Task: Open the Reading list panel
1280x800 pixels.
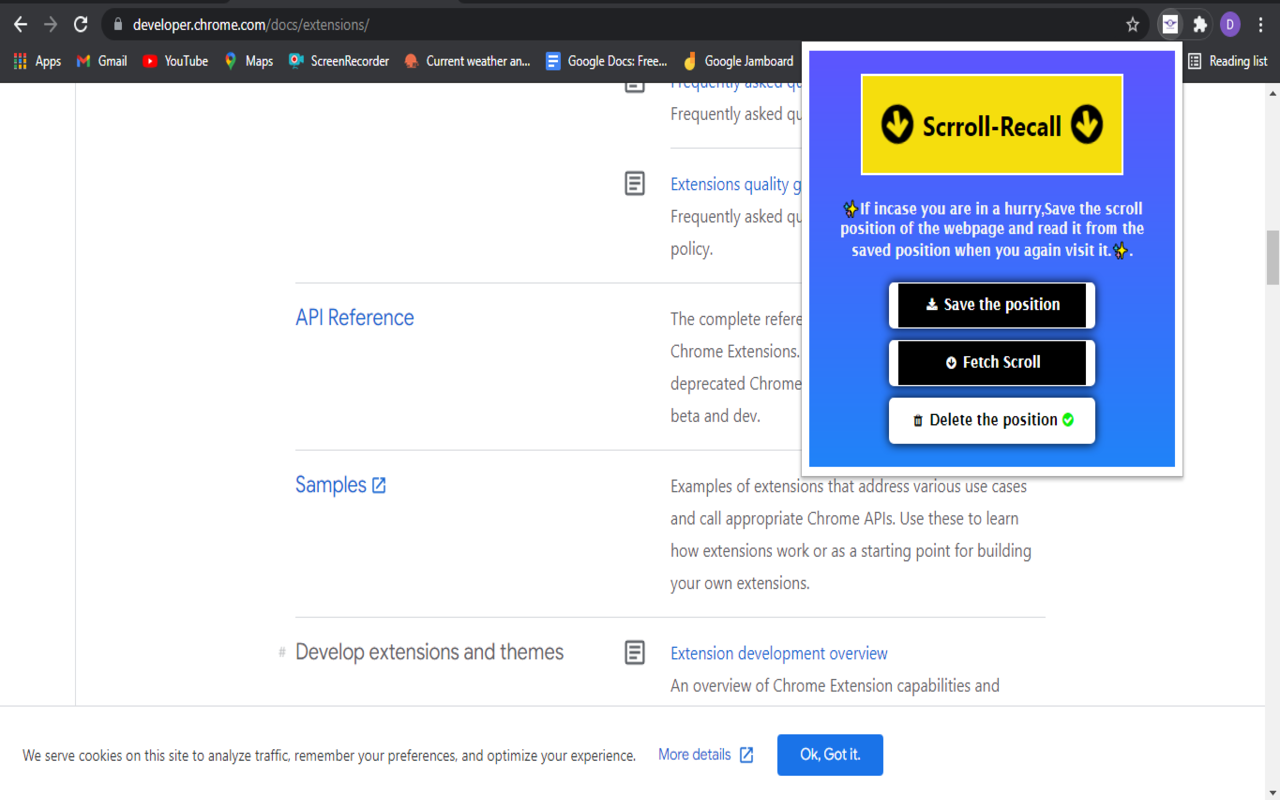Action: (1227, 61)
